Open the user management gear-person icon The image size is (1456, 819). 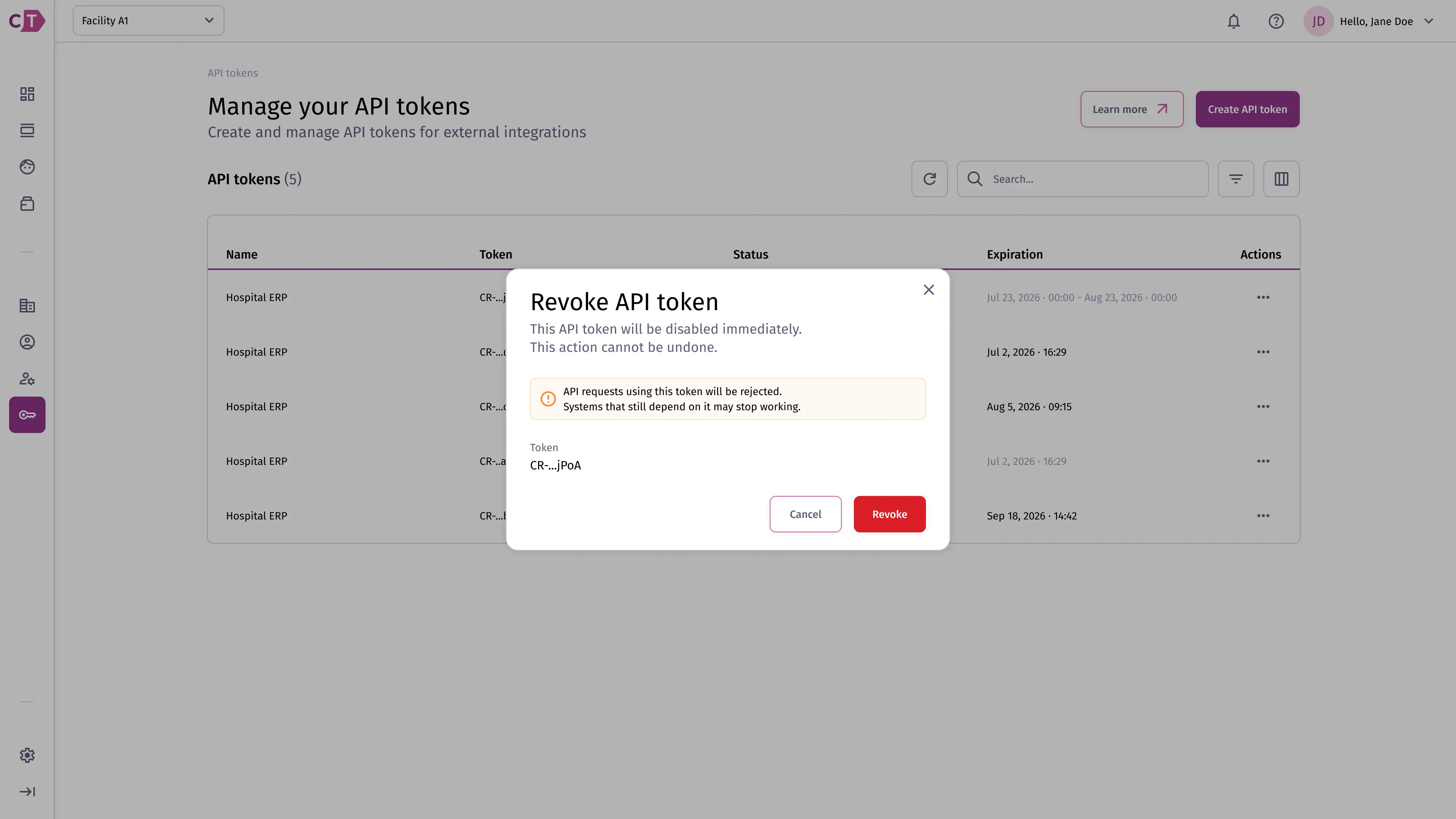pos(27,379)
